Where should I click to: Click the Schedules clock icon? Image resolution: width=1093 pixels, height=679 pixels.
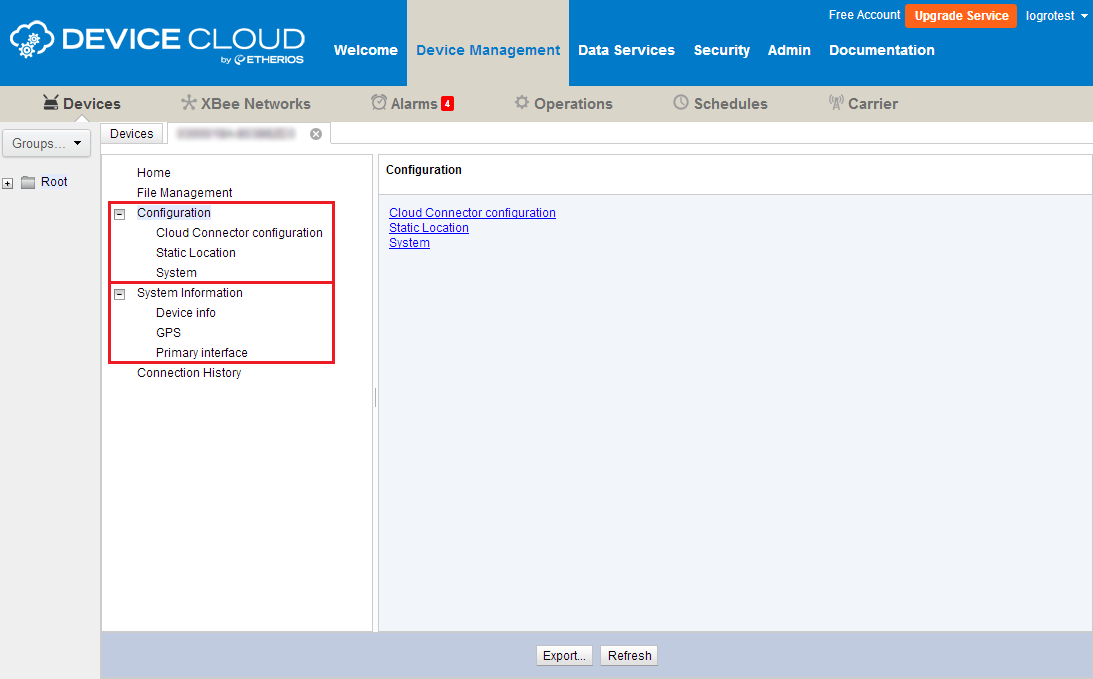point(681,102)
